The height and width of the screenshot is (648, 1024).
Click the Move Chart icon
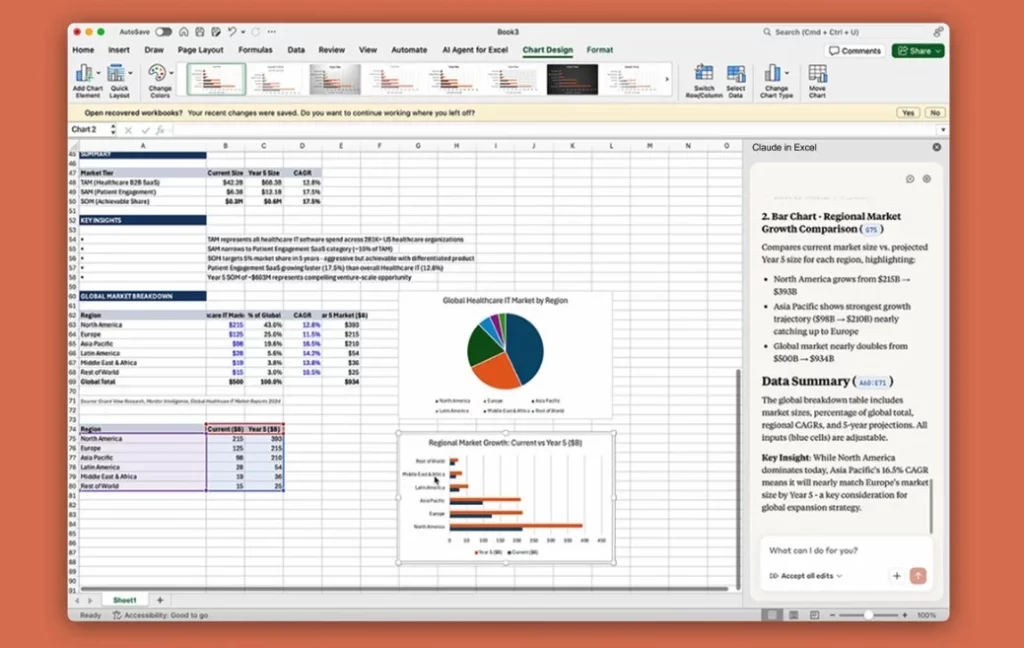pyautogui.click(x=817, y=74)
